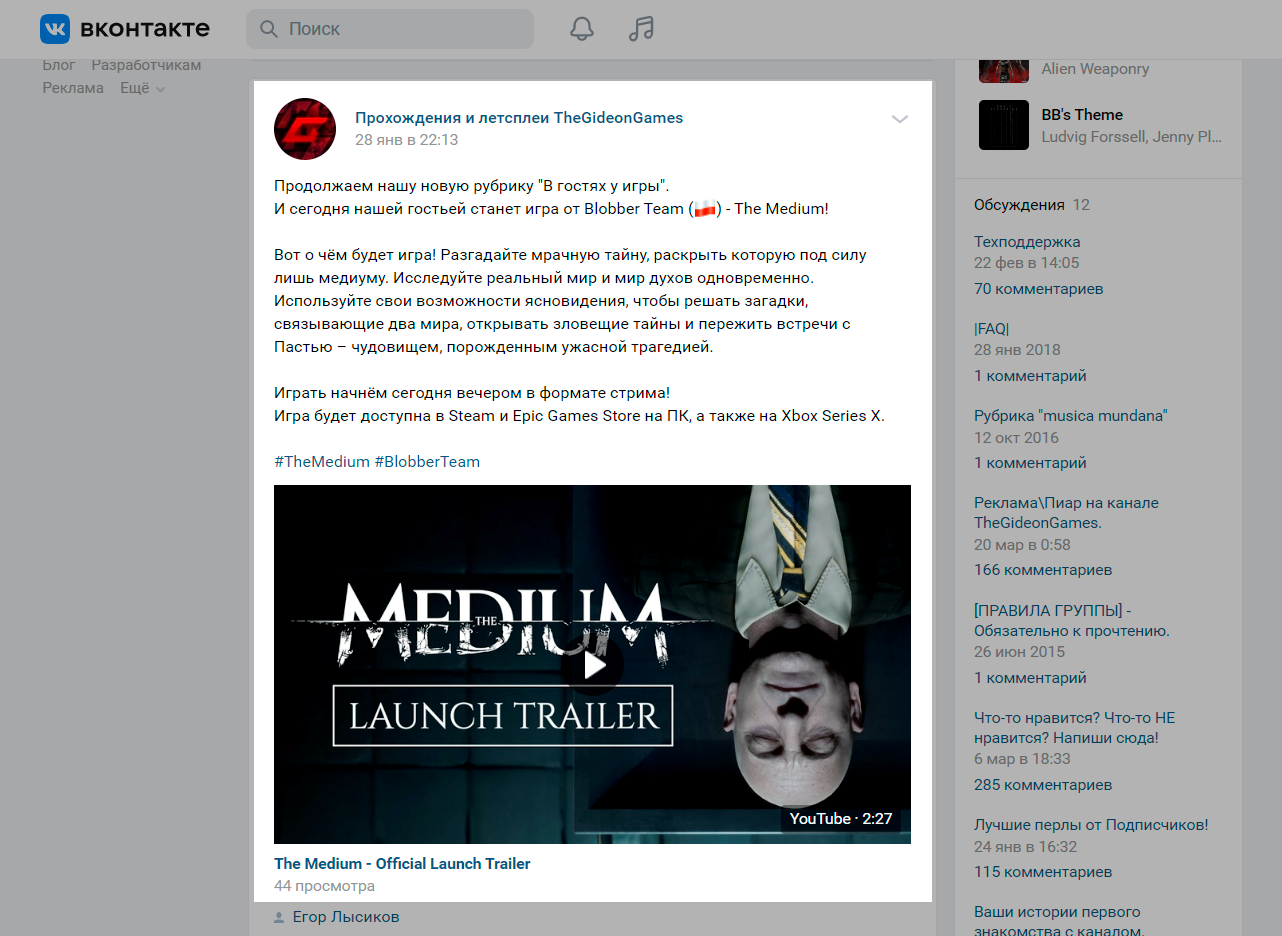Open the |FAQ| discussion
Screen dimensions: 1282x936
[992, 329]
